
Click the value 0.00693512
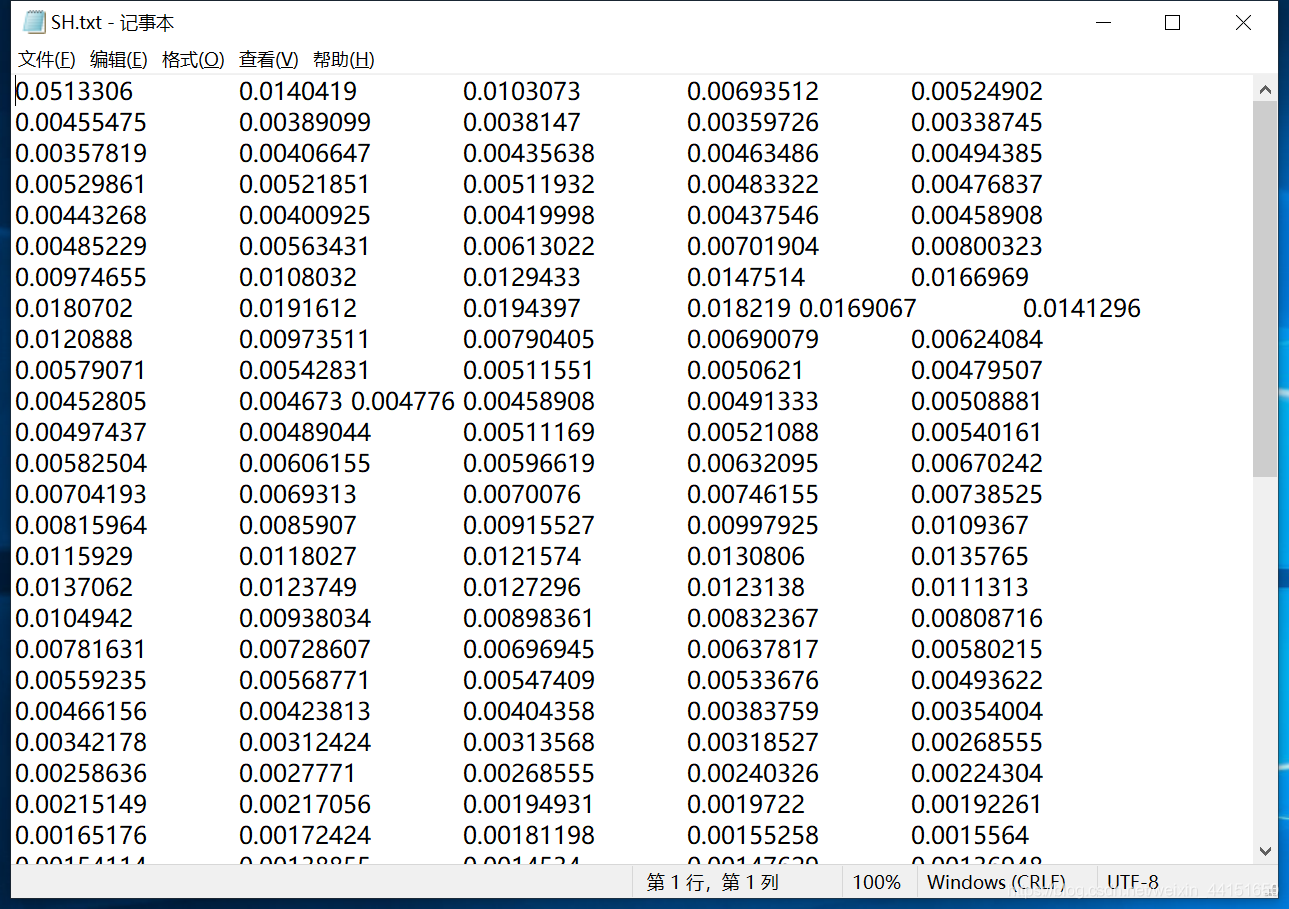click(x=753, y=92)
